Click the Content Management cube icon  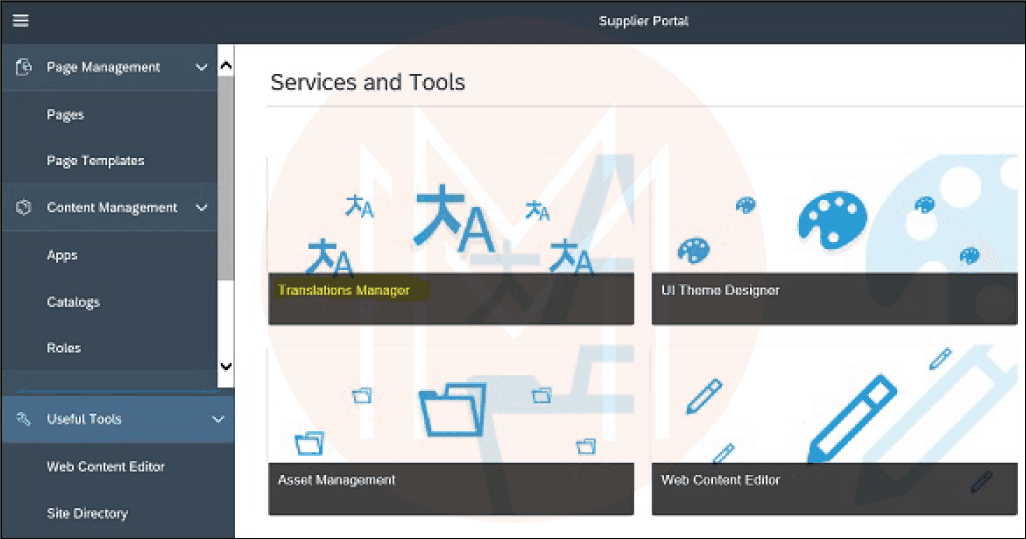[x=24, y=207]
